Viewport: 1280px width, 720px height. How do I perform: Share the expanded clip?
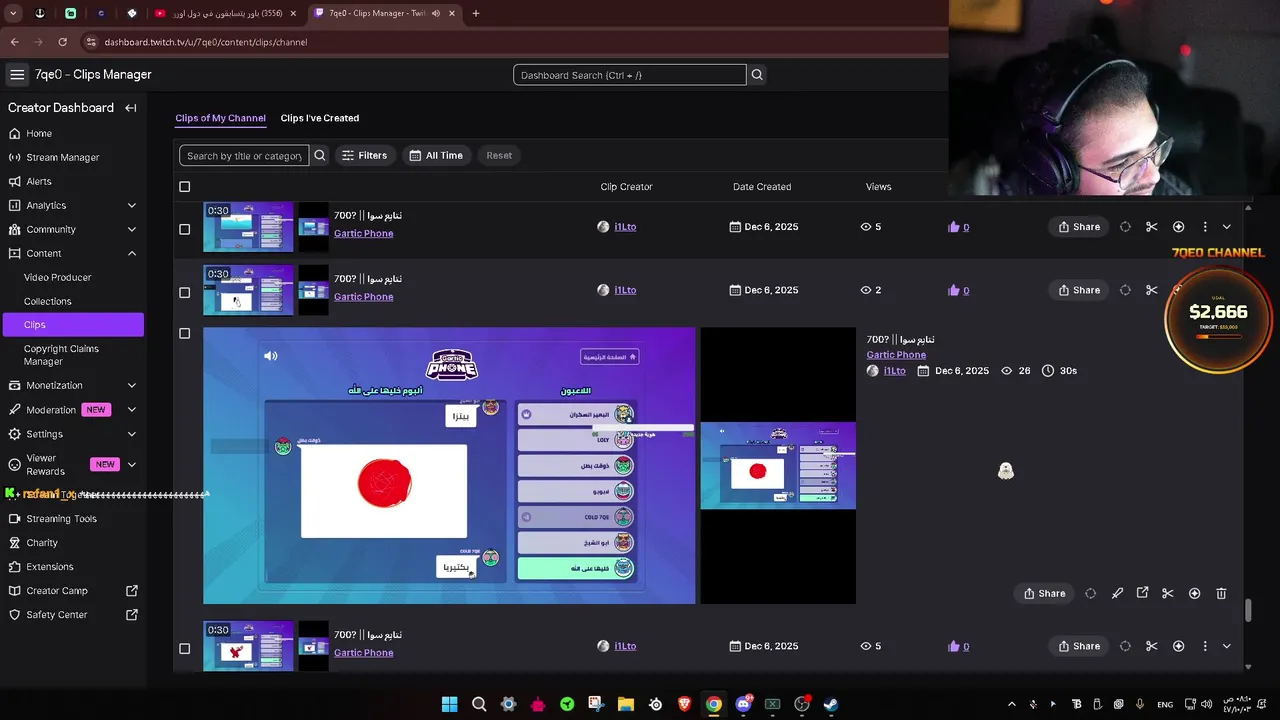click(1044, 593)
